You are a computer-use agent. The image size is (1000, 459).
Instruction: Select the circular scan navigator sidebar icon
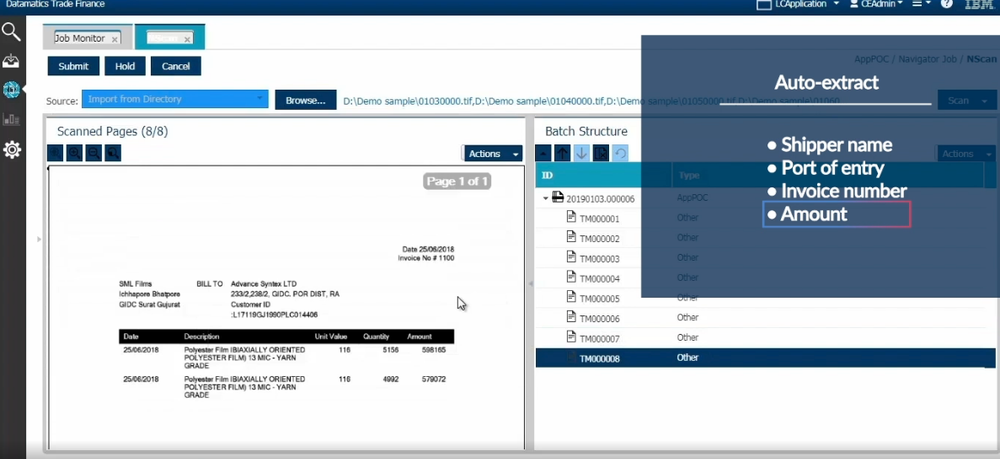point(11,90)
